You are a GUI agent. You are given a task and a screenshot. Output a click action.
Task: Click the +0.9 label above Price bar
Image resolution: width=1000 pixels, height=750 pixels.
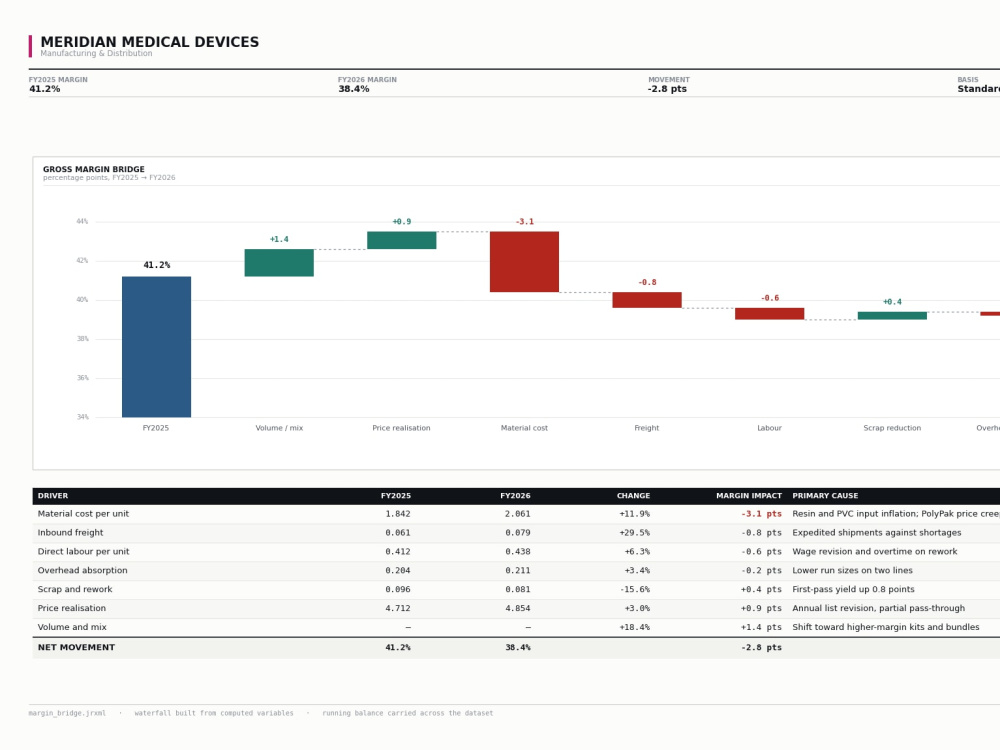point(402,222)
